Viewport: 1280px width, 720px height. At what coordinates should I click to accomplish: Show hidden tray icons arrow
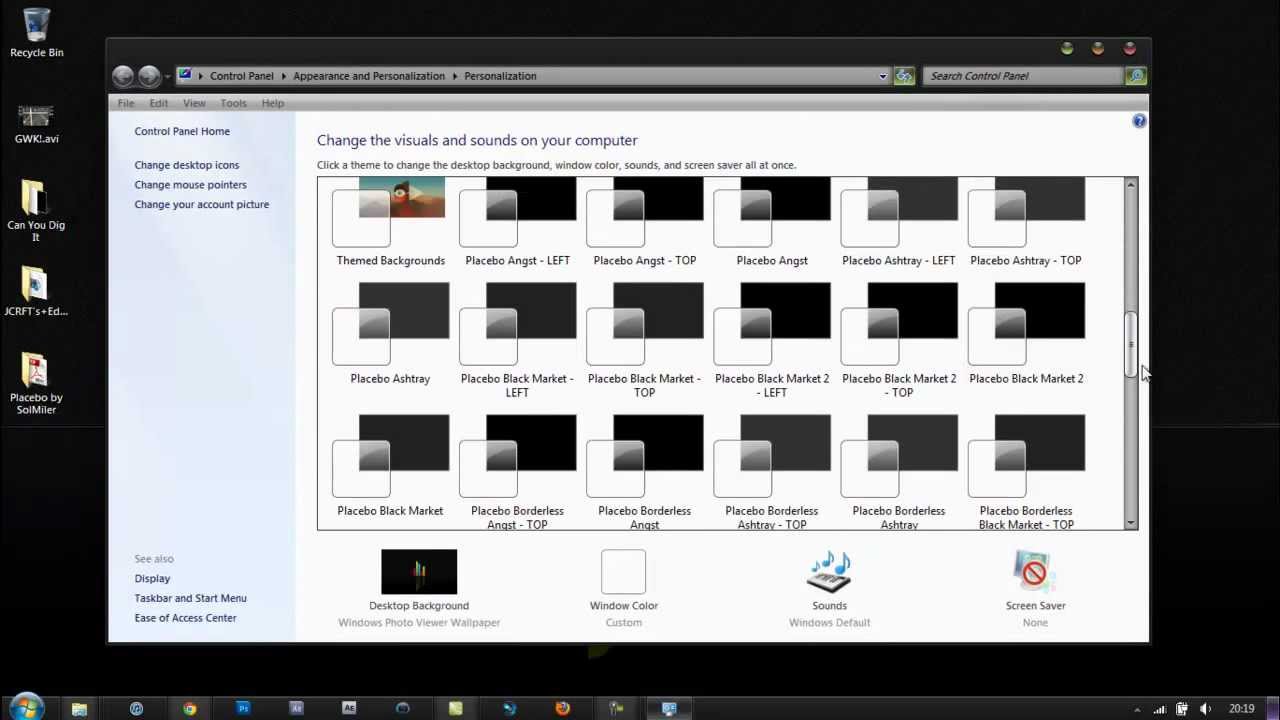click(1137, 710)
